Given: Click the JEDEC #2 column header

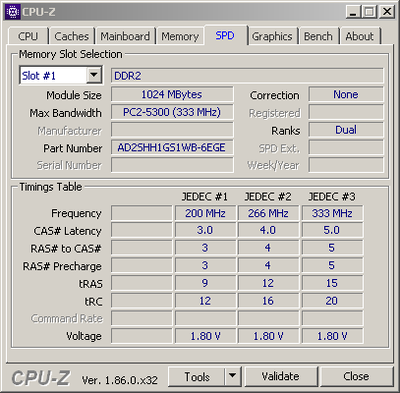Looking at the screenshot, I should (268, 197).
